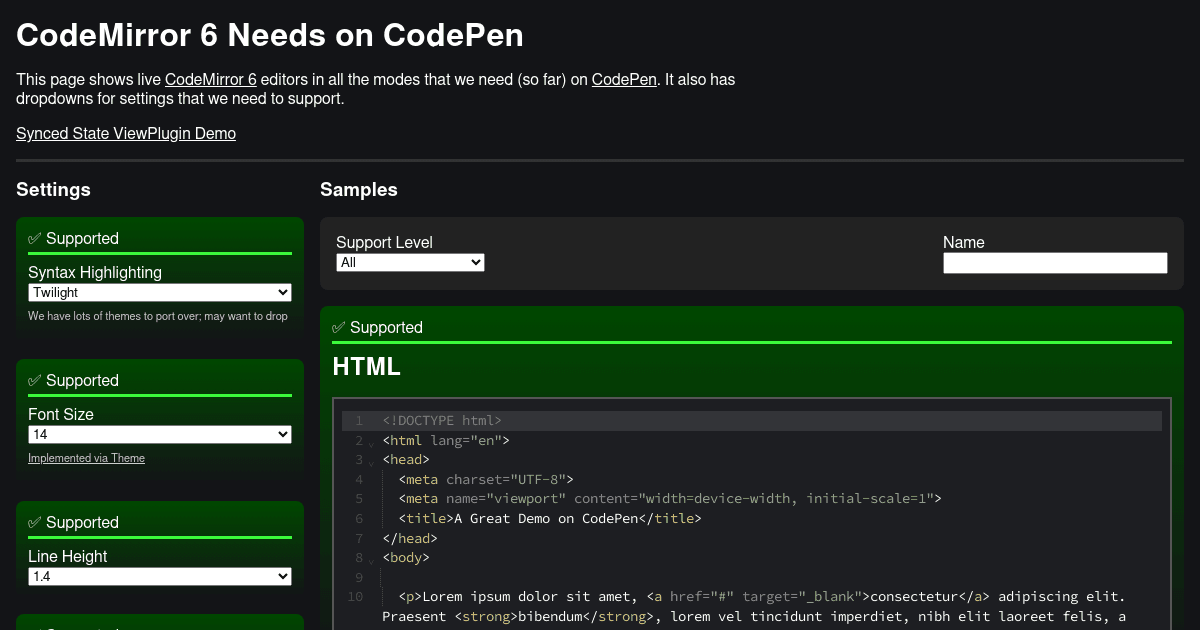Viewport: 1200px width, 630px height.
Task: Click the checkmark icon beside Syntax Highlighting's Supported label
Action: (35, 238)
